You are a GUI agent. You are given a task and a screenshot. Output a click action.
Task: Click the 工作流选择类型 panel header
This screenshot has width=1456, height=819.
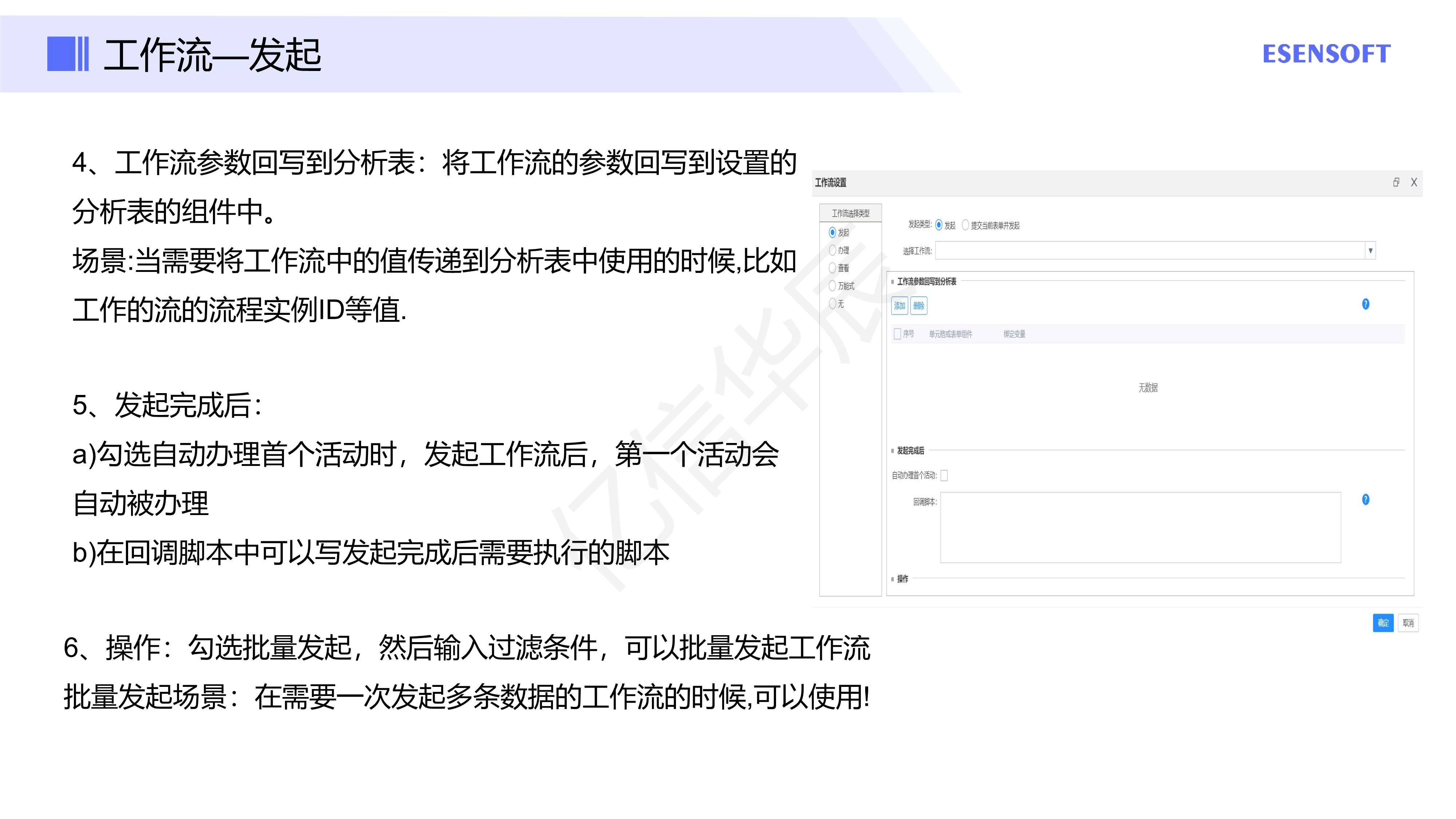coord(850,213)
